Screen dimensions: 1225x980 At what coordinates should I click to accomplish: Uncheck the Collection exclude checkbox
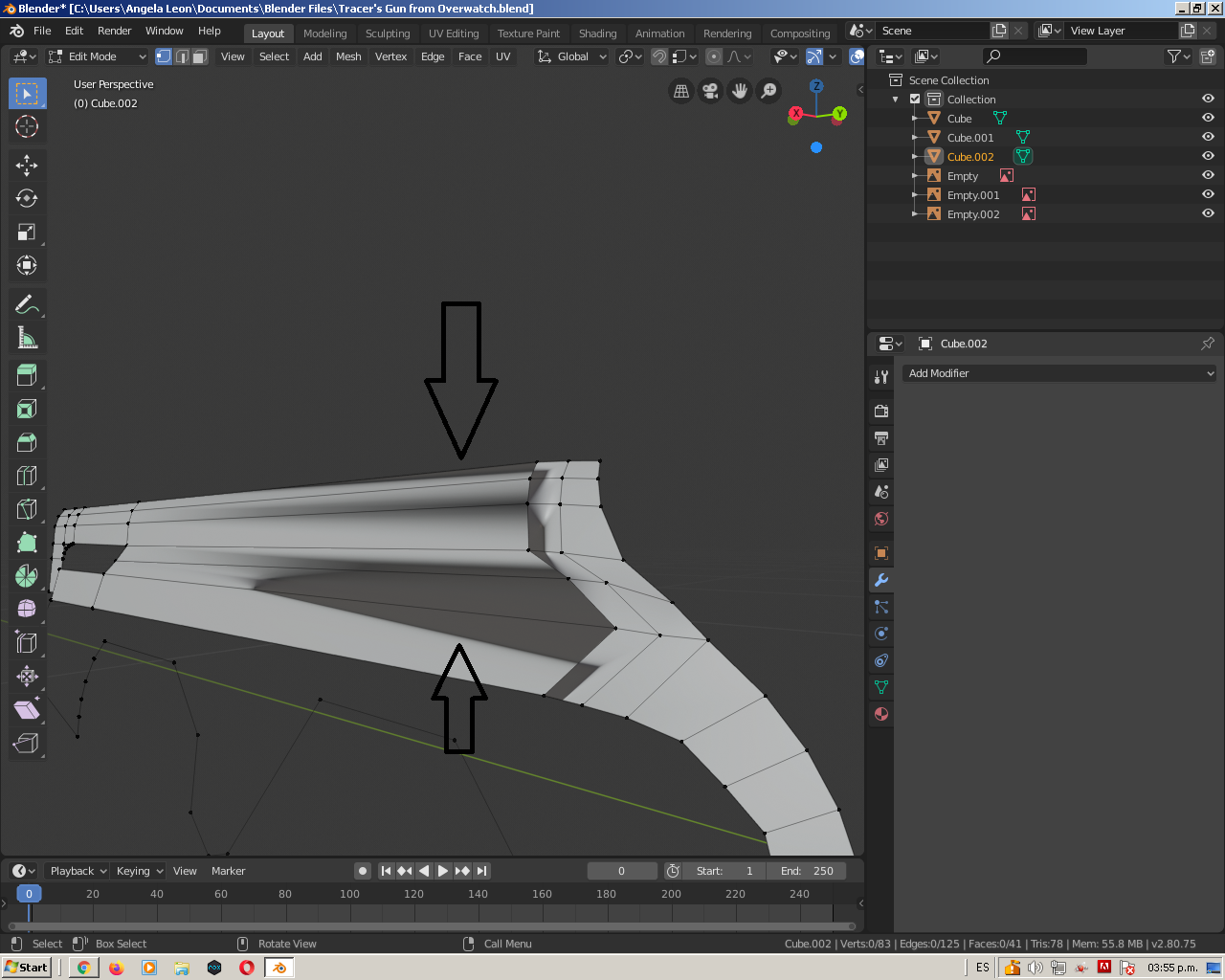coord(915,100)
